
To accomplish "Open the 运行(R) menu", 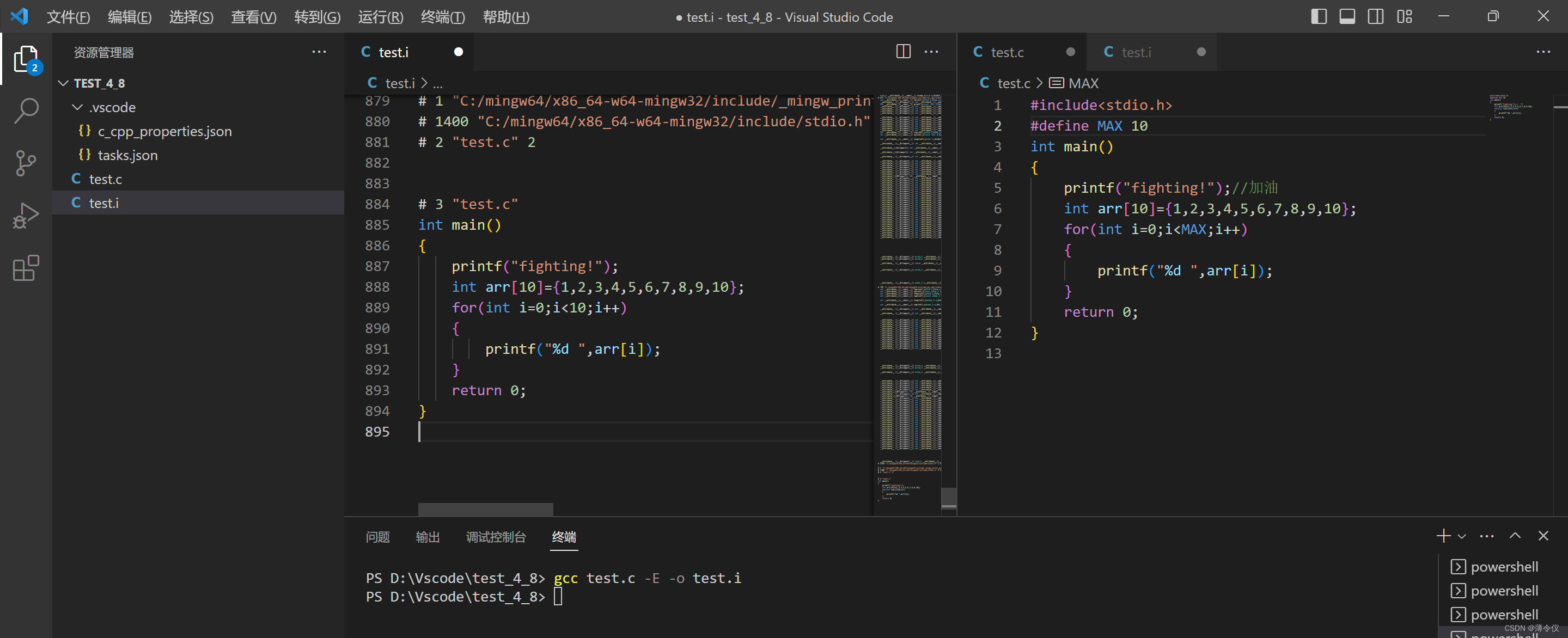I will (381, 17).
